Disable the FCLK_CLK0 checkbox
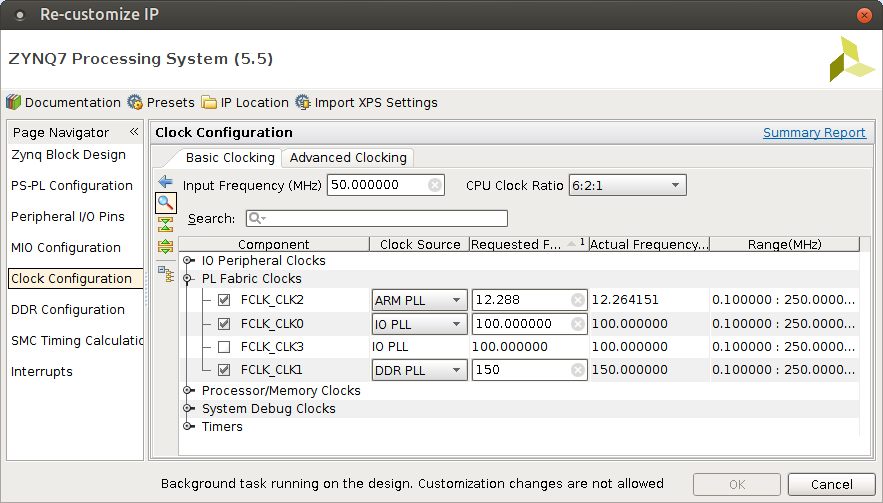Viewport: 883px width, 503px height. pyautogui.click(x=224, y=324)
